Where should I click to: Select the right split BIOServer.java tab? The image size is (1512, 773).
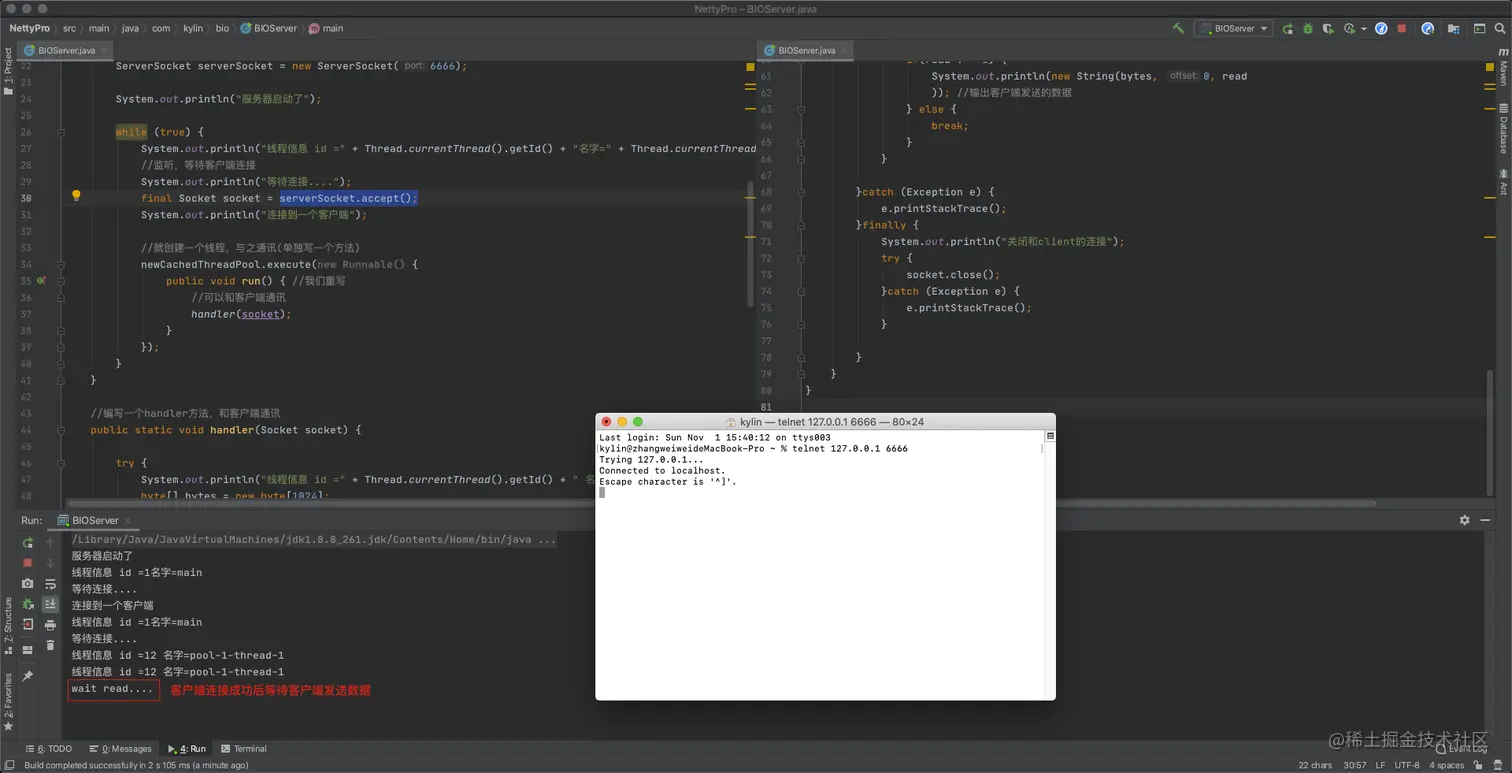(x=806, y=50)
